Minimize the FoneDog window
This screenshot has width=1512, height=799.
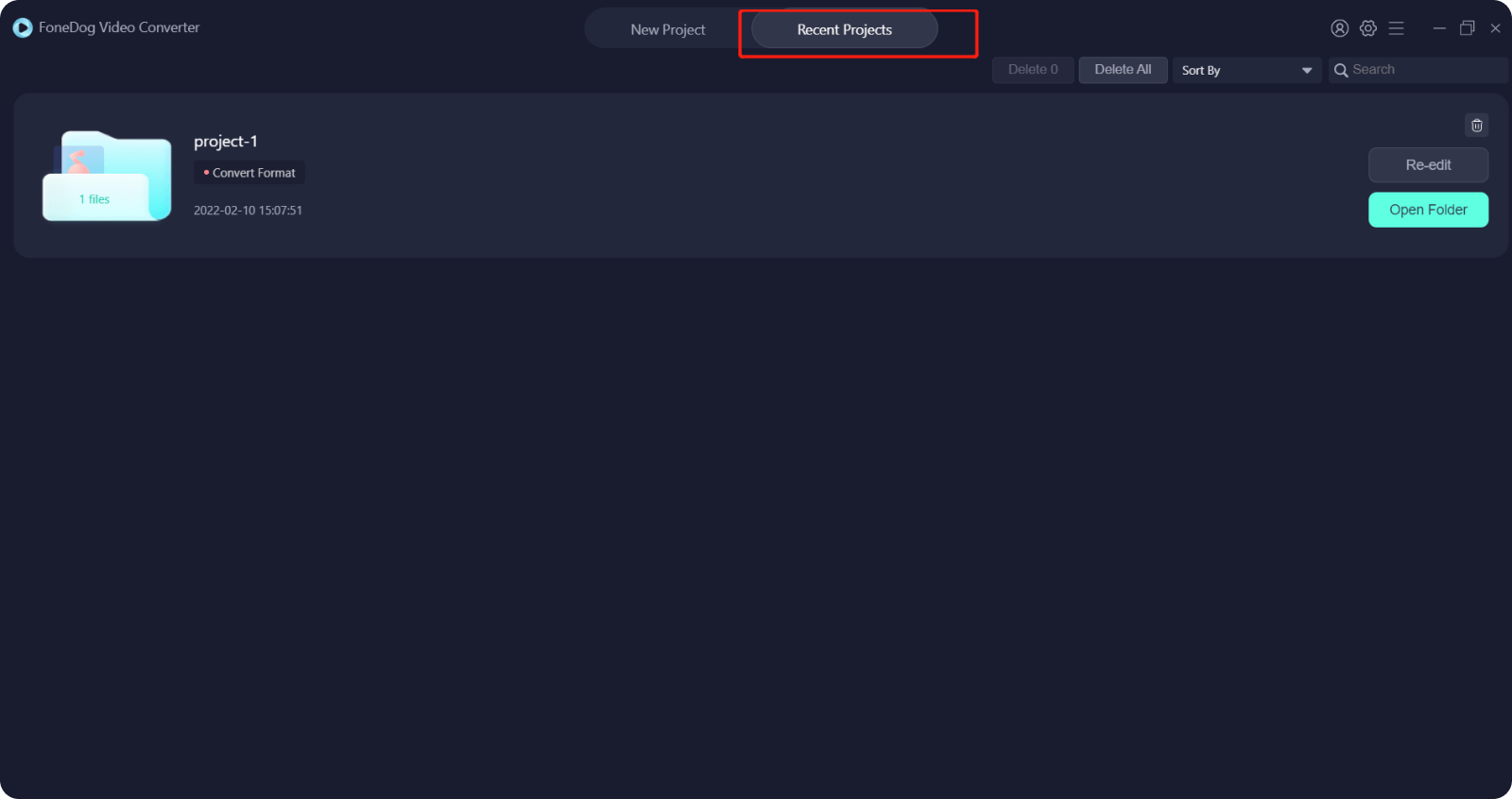[1438, 28]
